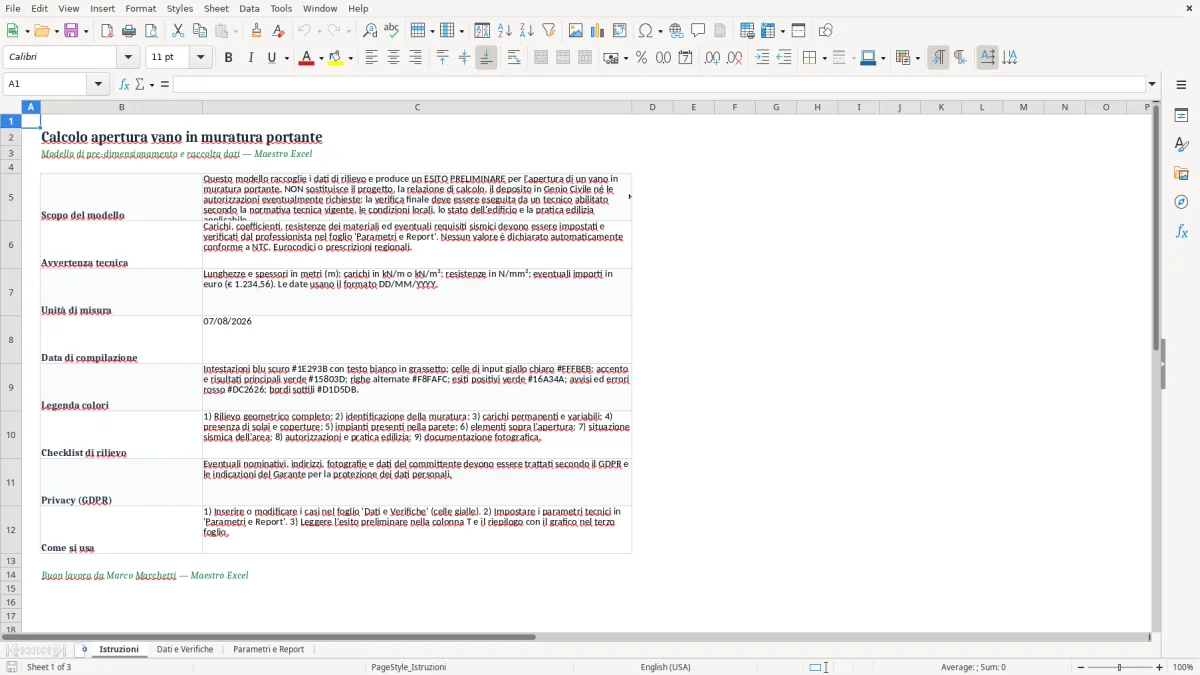Apply red font color swatch
Screen dimensions: 1200x675
[x=305, y=58]
